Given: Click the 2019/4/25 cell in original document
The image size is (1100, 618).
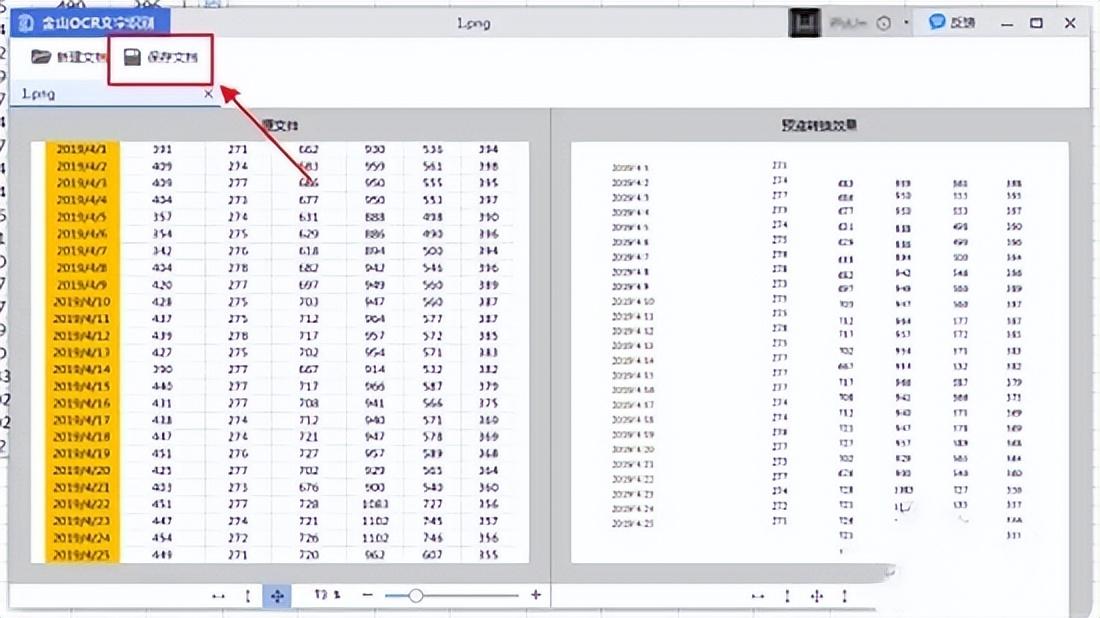Looking at the screenshot, I should click(82, 554).
